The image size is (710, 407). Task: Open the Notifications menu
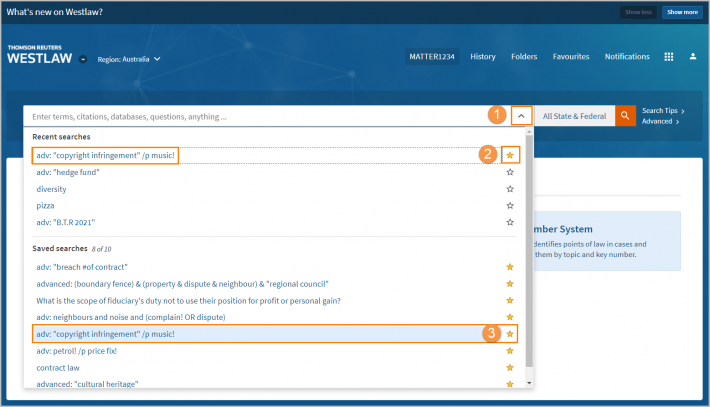627,57
